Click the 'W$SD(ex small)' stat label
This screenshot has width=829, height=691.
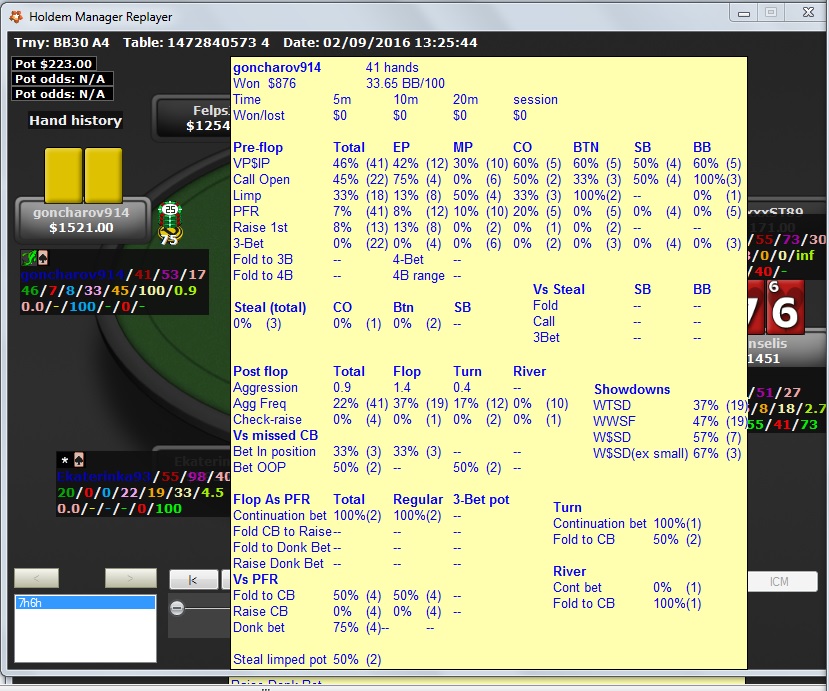coord(640,454)
